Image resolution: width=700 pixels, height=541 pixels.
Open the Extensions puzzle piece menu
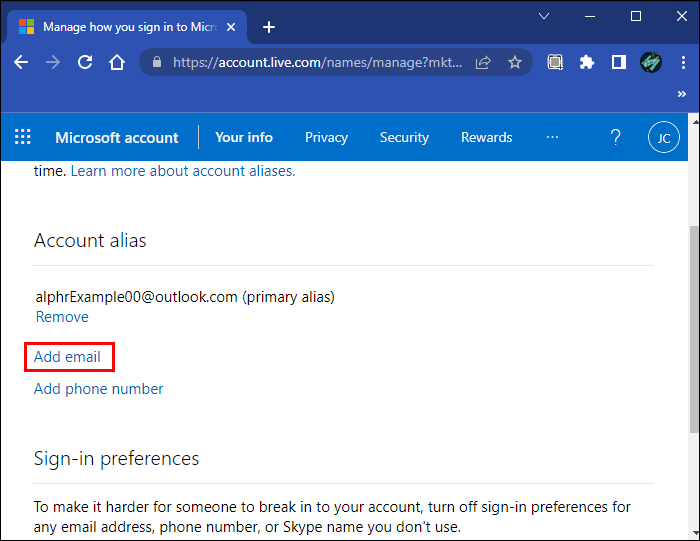tap(587, 62)
